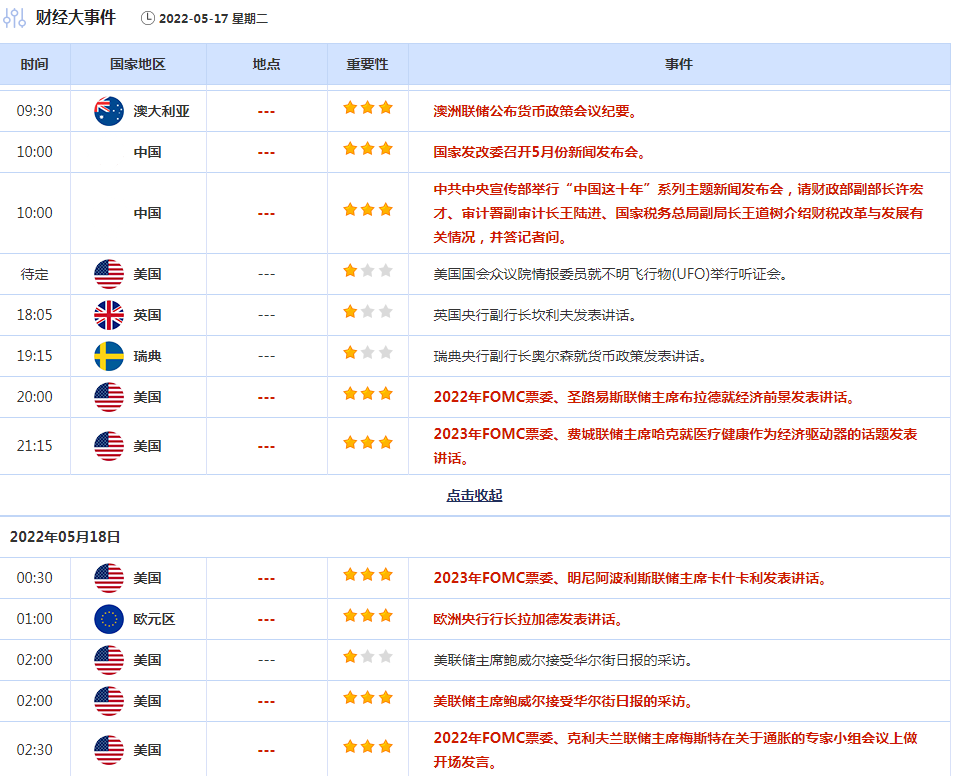
Task: Click the 国家地区 column header
Action: [x=138, y=64]
